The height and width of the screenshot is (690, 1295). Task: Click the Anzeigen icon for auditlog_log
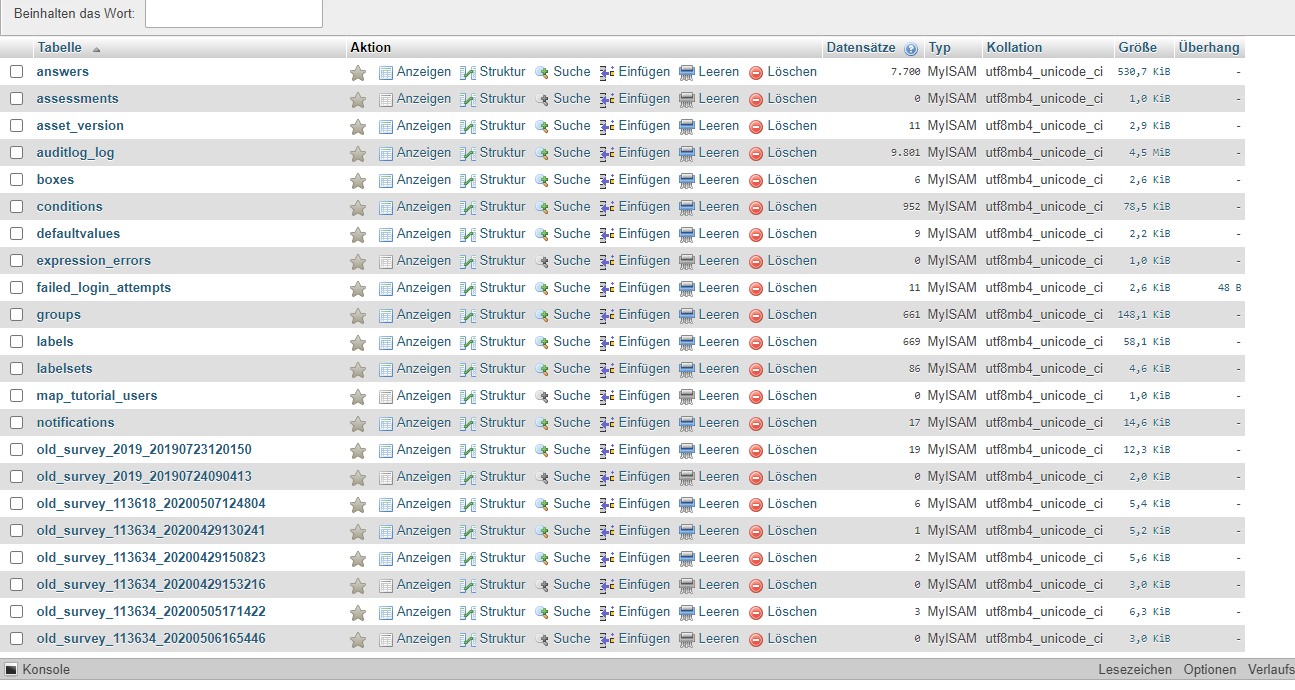tap(386, 153)
